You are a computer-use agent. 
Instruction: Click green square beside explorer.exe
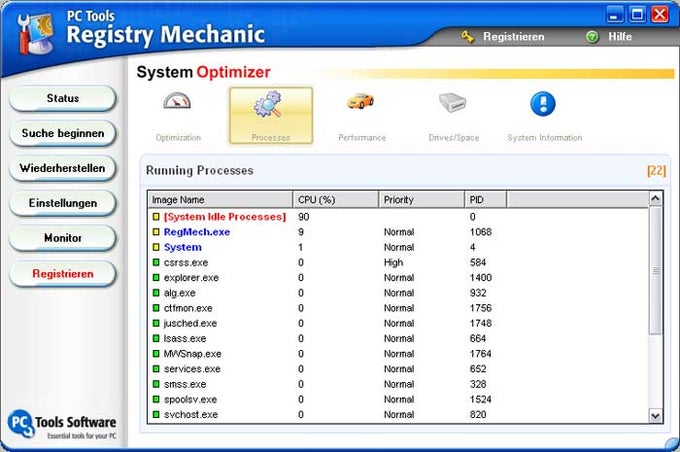point(156,278)
